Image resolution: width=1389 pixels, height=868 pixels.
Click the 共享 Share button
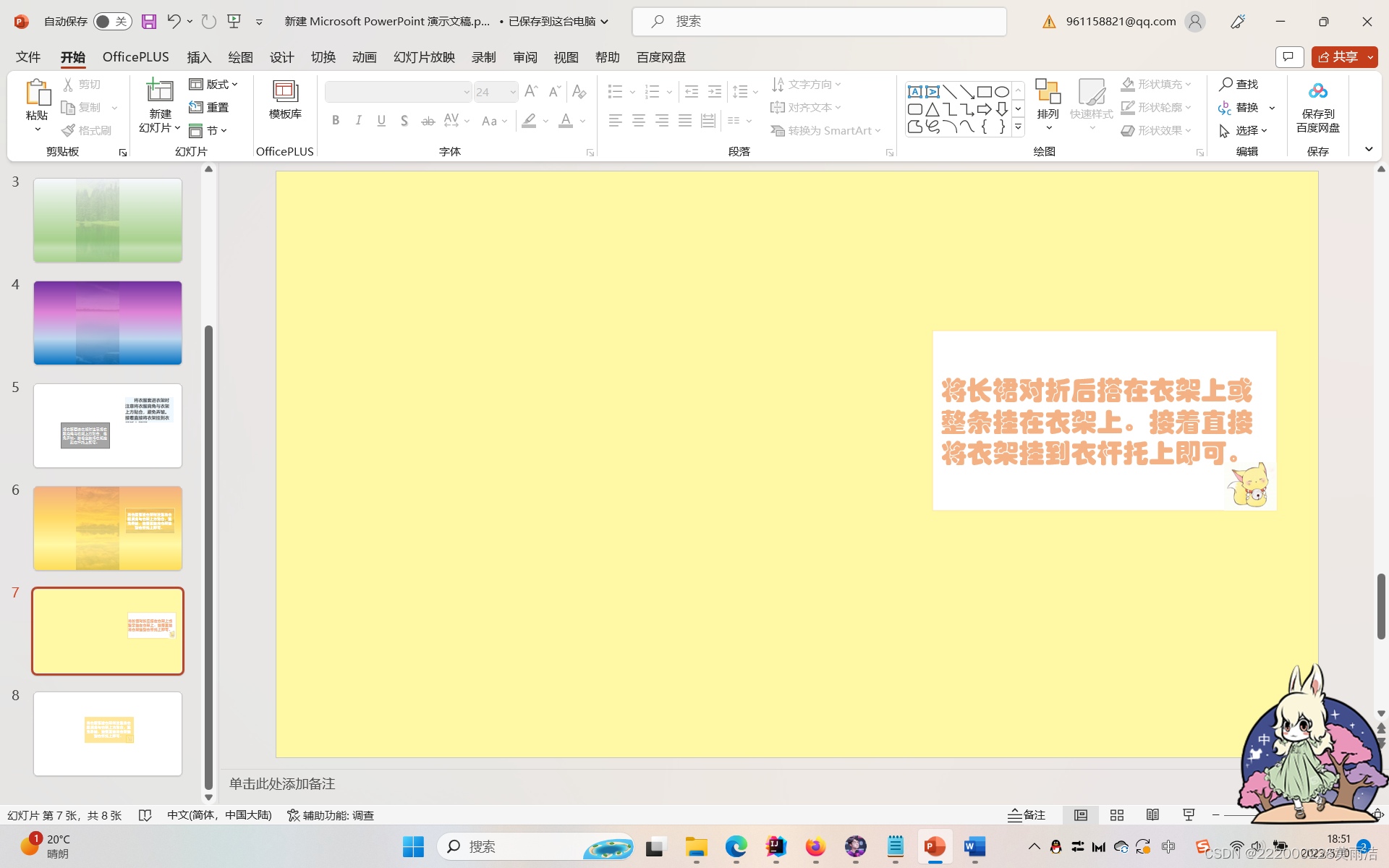(1338, 57)
